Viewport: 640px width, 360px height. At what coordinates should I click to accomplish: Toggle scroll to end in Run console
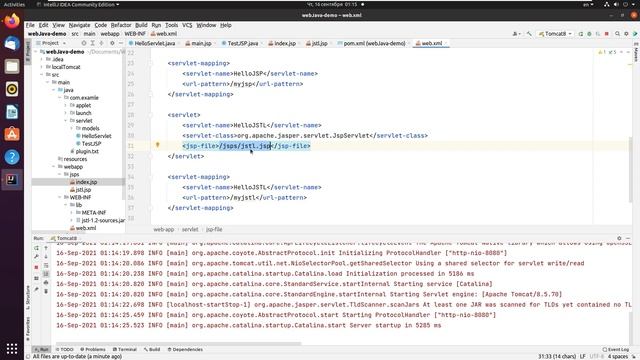pos(46,274)
